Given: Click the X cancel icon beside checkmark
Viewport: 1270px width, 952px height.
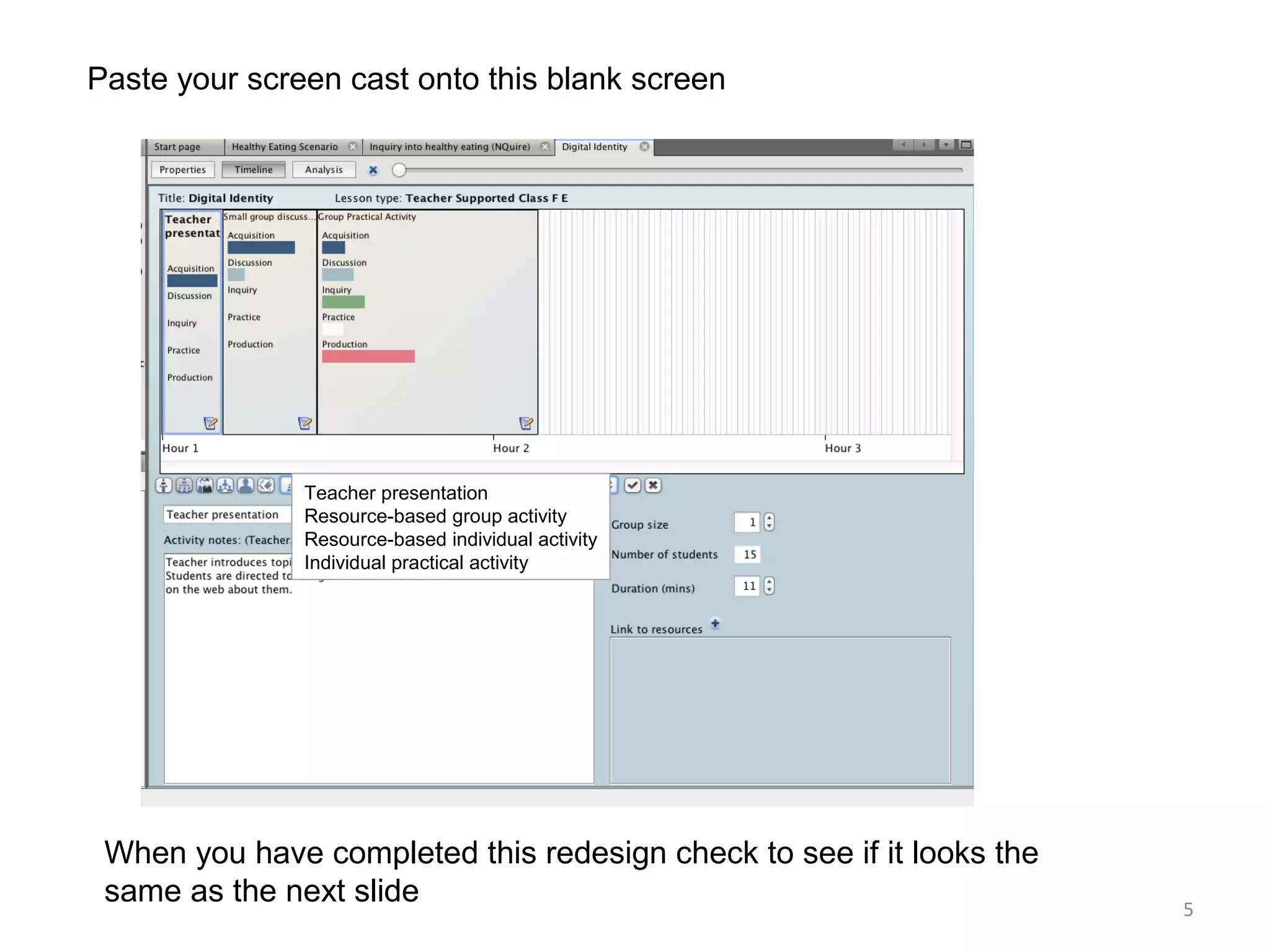Looking at the screenshot, I should pyautogui.click(x=653, y=485).
